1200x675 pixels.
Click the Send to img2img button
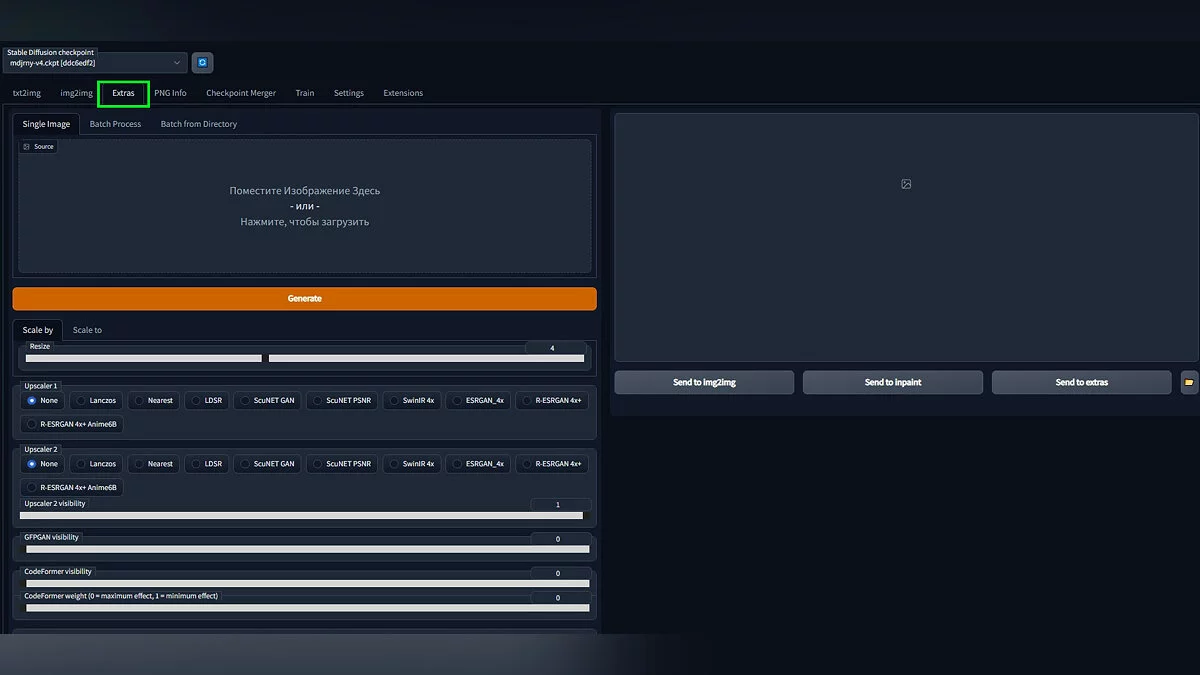pyautogui.click(x=704, y=382)
